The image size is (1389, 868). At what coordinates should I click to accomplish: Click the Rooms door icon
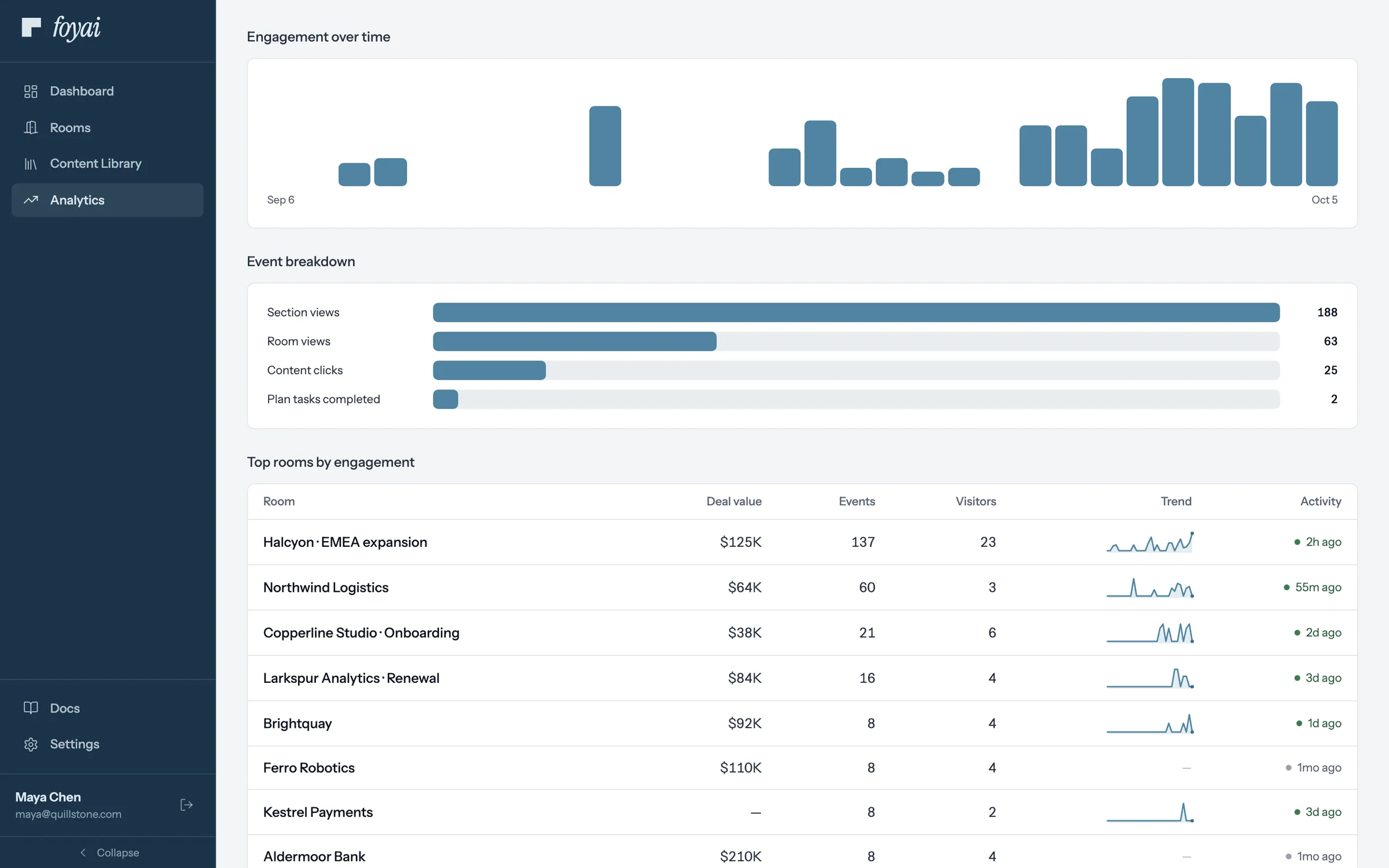pyautogui.click(x=31, y=127)
